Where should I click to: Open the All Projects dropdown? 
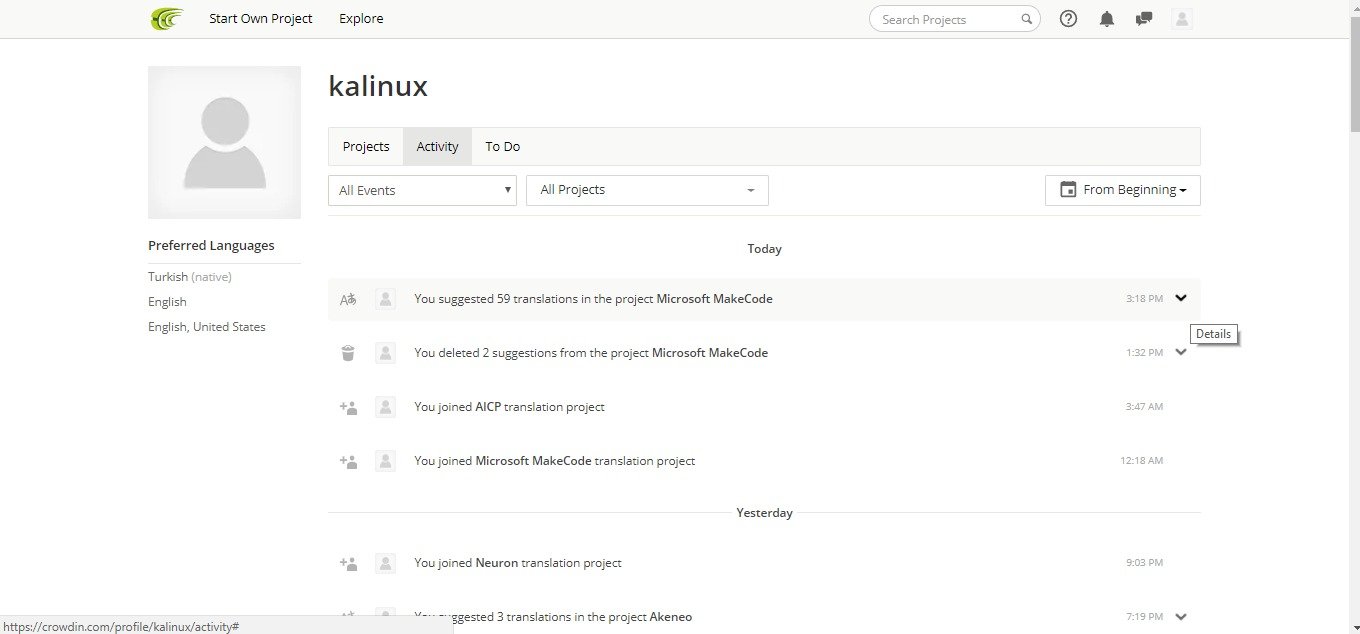point(647,190)
